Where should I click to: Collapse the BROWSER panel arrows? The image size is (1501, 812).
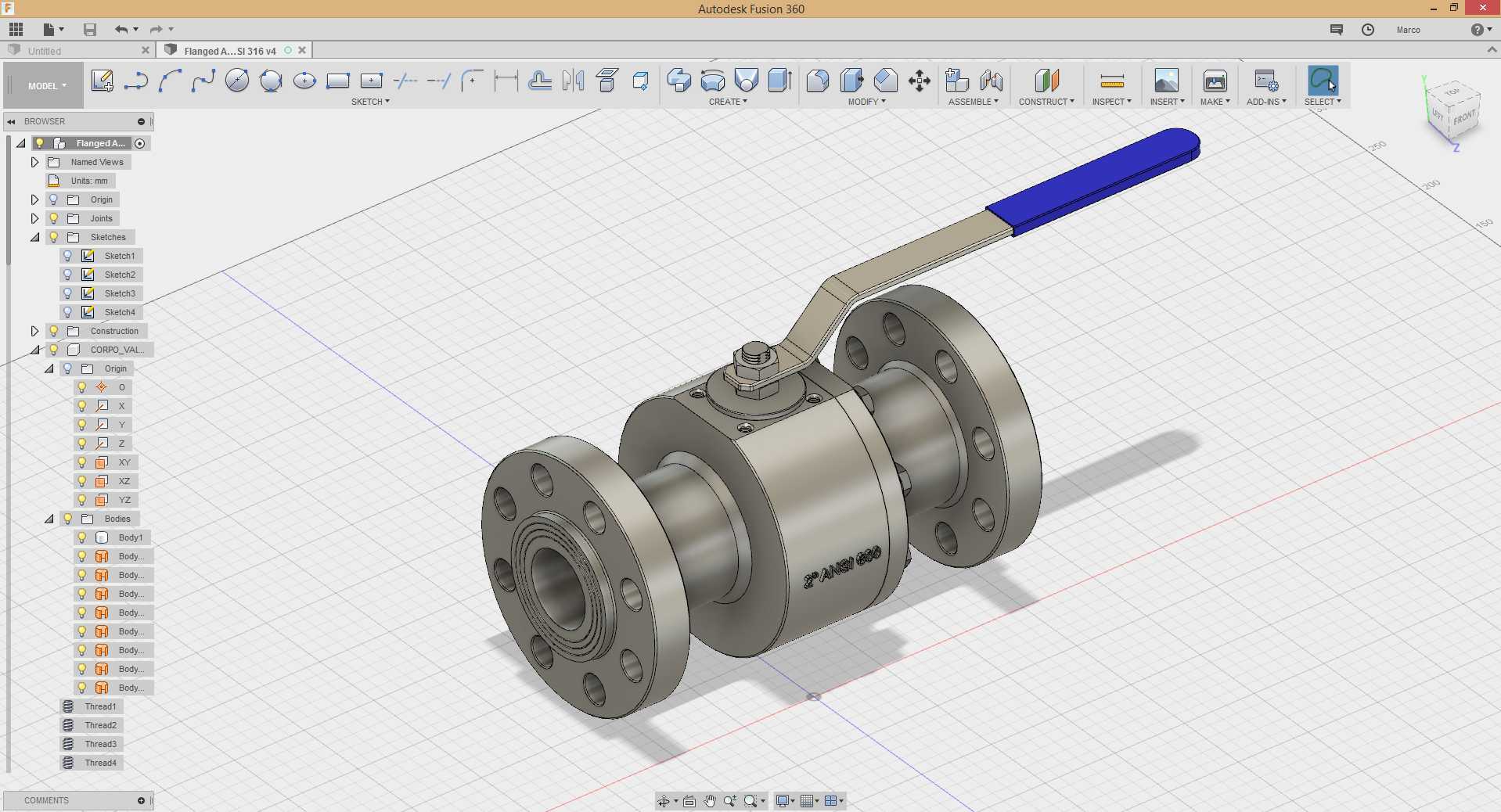point(12,122)
